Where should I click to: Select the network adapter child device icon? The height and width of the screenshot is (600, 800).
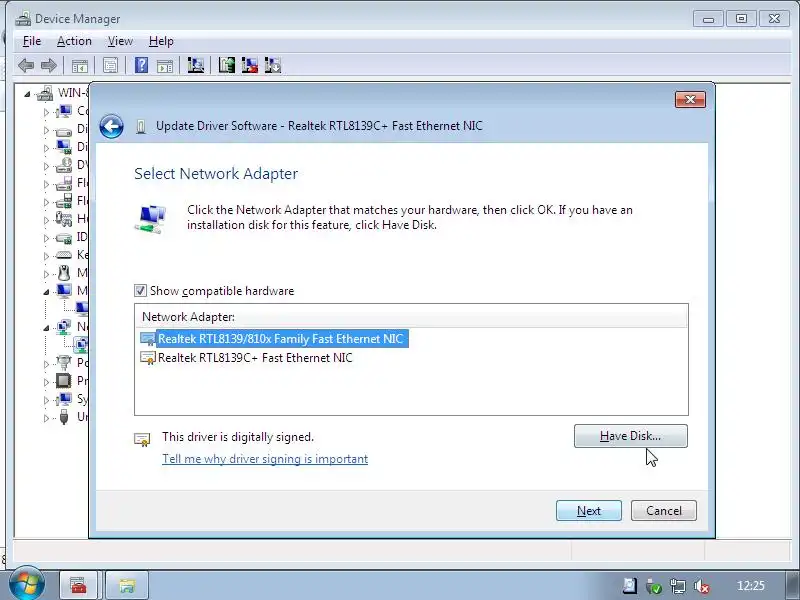(81, 344)
